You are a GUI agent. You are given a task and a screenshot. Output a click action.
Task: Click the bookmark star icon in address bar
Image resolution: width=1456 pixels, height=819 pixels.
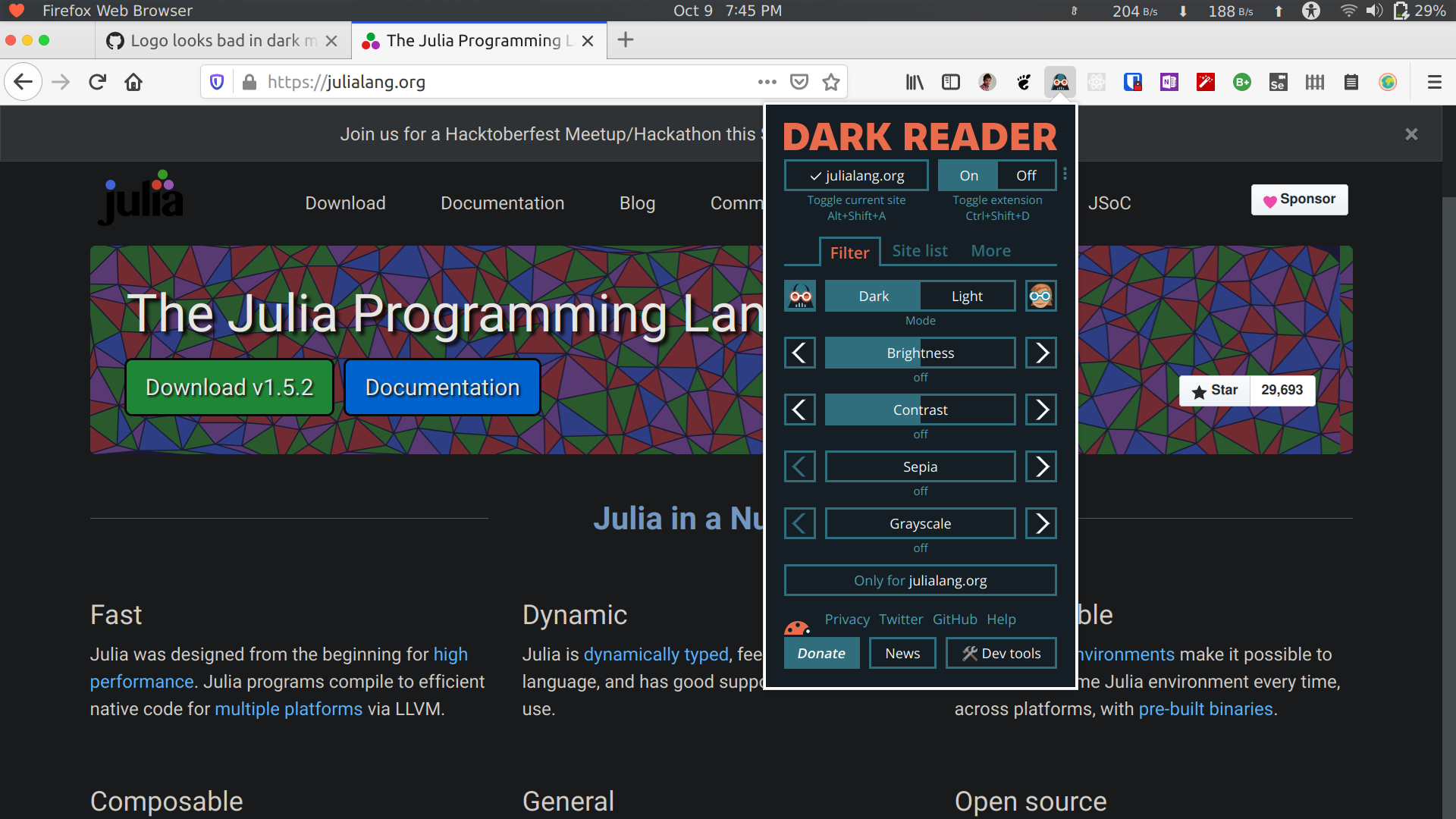tap(831, 82)
